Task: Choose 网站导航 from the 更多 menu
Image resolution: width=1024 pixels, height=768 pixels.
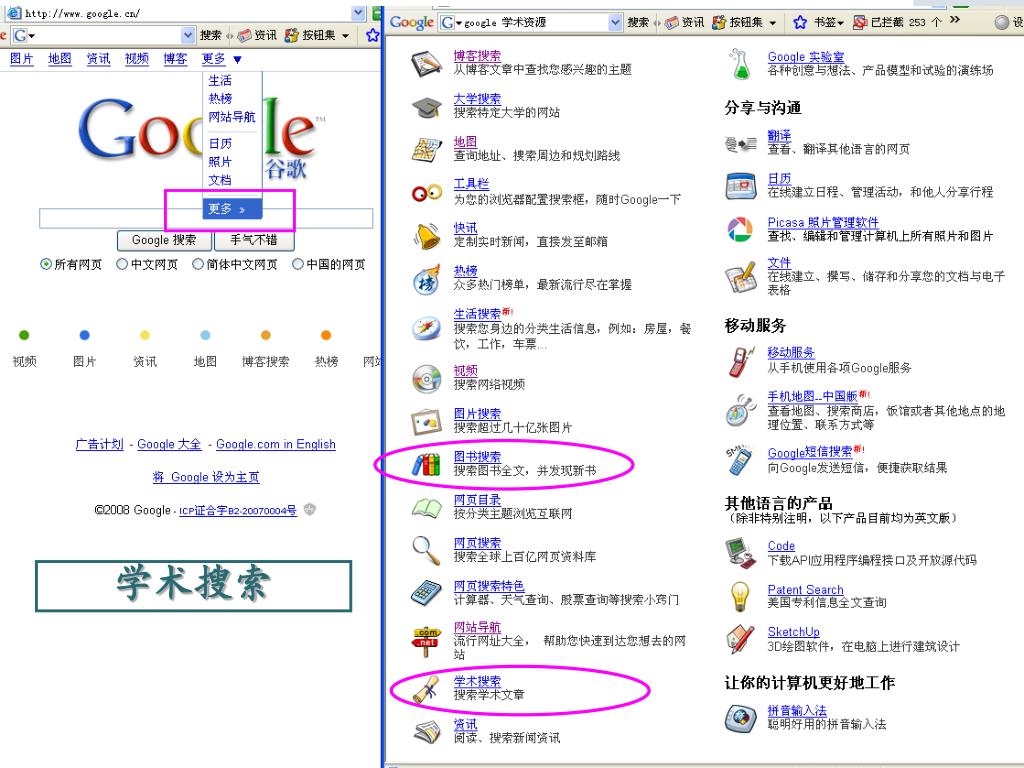Action: click(232, 117)
